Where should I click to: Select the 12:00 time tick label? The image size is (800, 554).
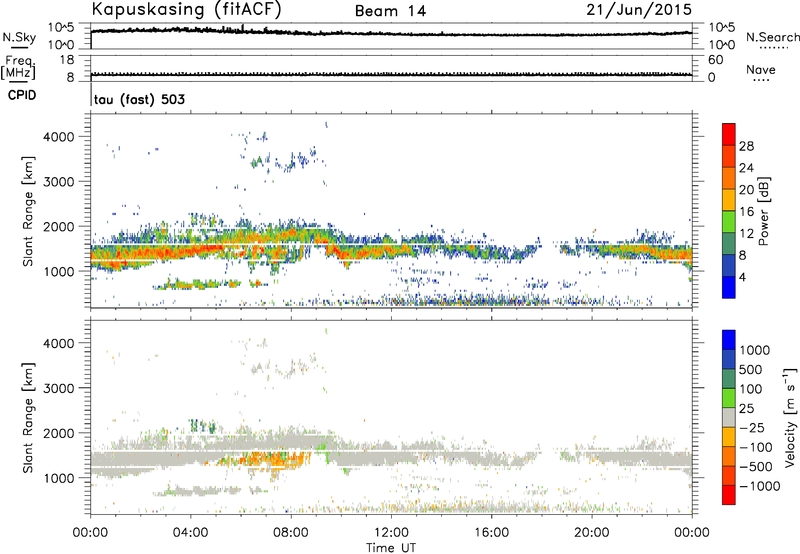click(x=391, y=533)
